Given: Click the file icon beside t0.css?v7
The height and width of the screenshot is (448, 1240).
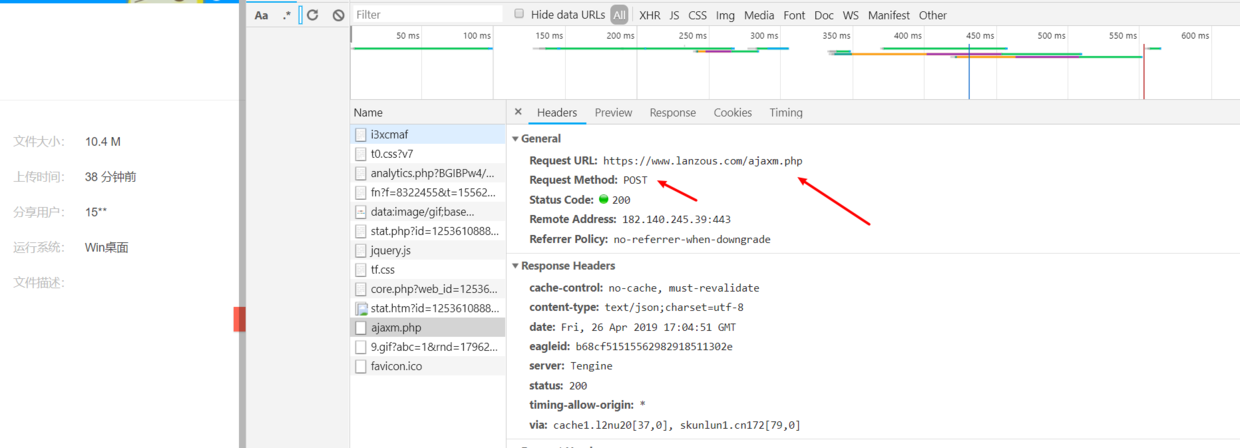Looking at the screenshot, I should click(x=361, y=154).
